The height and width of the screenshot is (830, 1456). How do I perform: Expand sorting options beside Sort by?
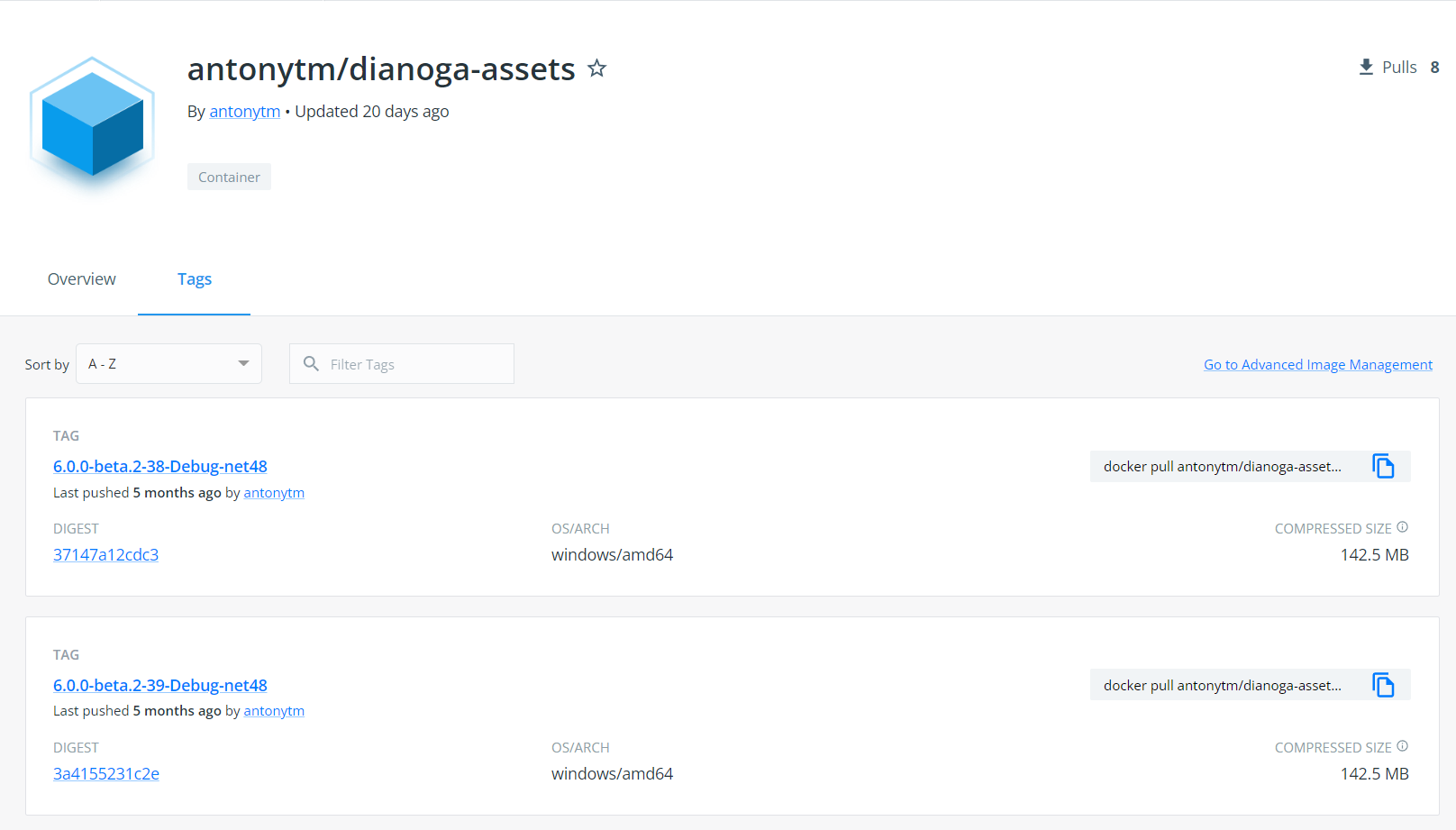point(168,363)
